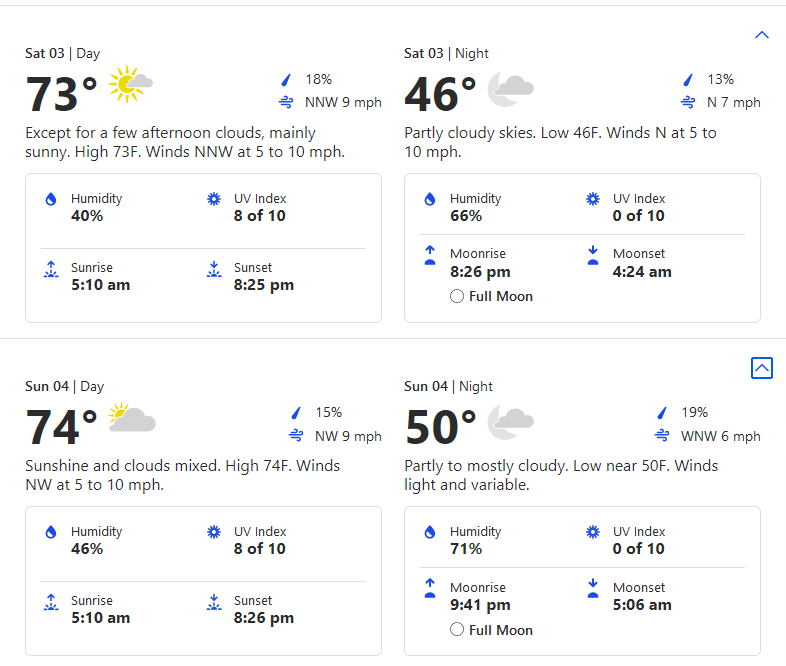Select the Sun 04 Night heading
The height and width of the screenshot is (666, 786).
pyautogui.click(x=448, y=386)
